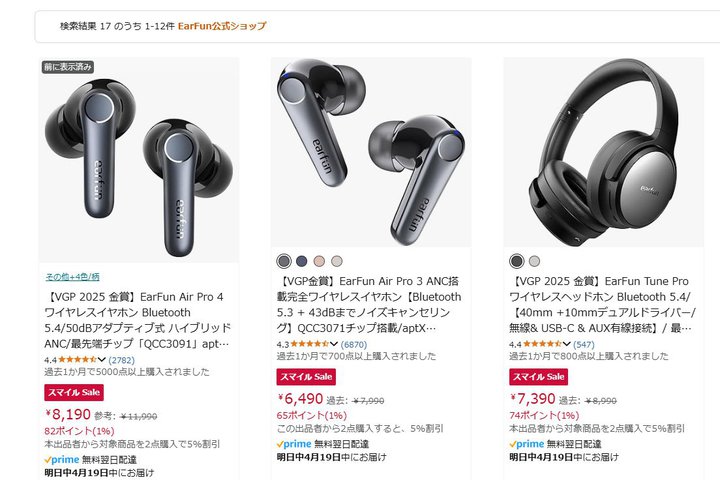Screen dimensions: 720x480
Task: Select navy blue swatch for Air Pro 3
Action: point(302,261)
